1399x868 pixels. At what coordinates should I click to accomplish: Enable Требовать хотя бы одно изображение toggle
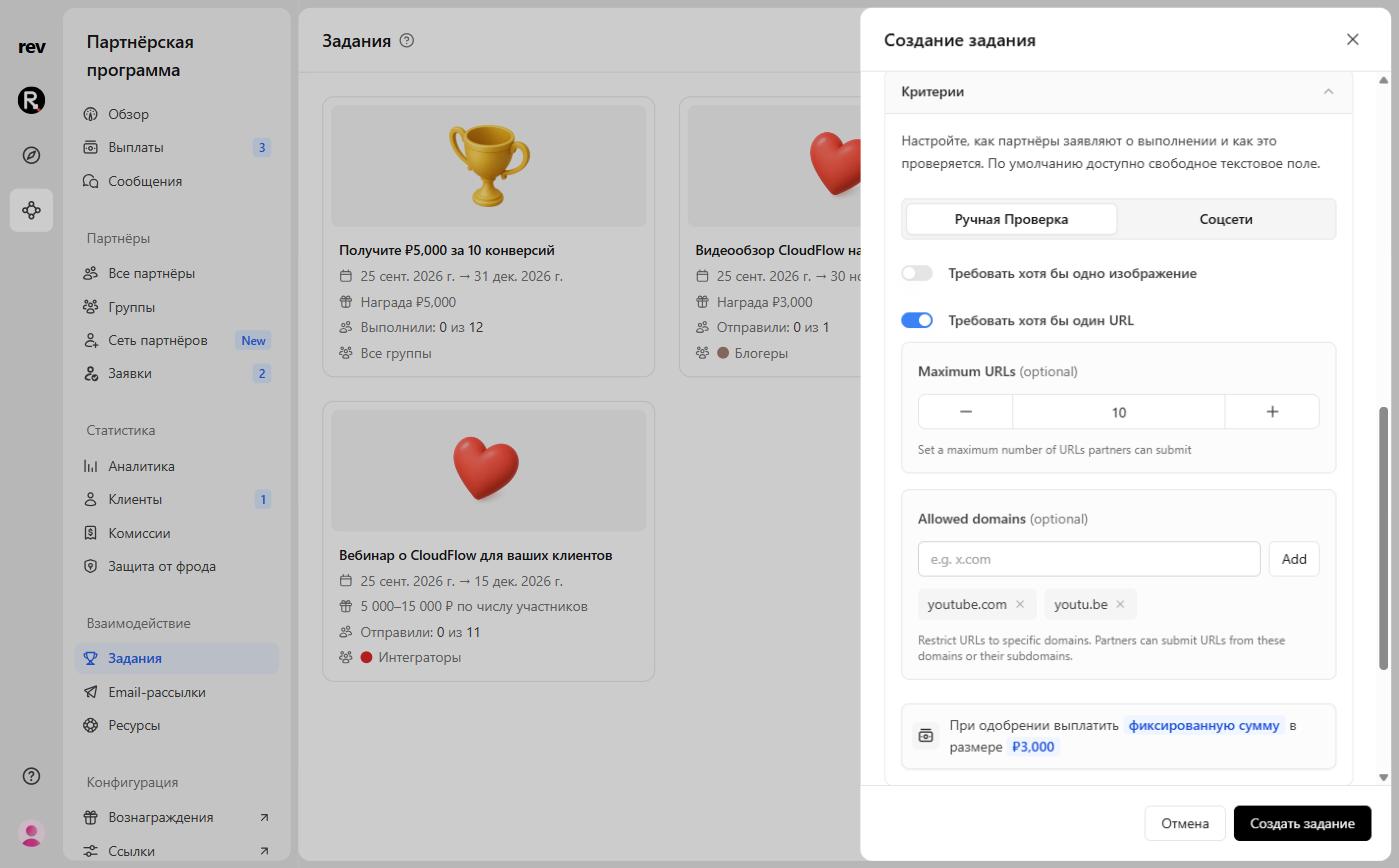click(917, 273)
